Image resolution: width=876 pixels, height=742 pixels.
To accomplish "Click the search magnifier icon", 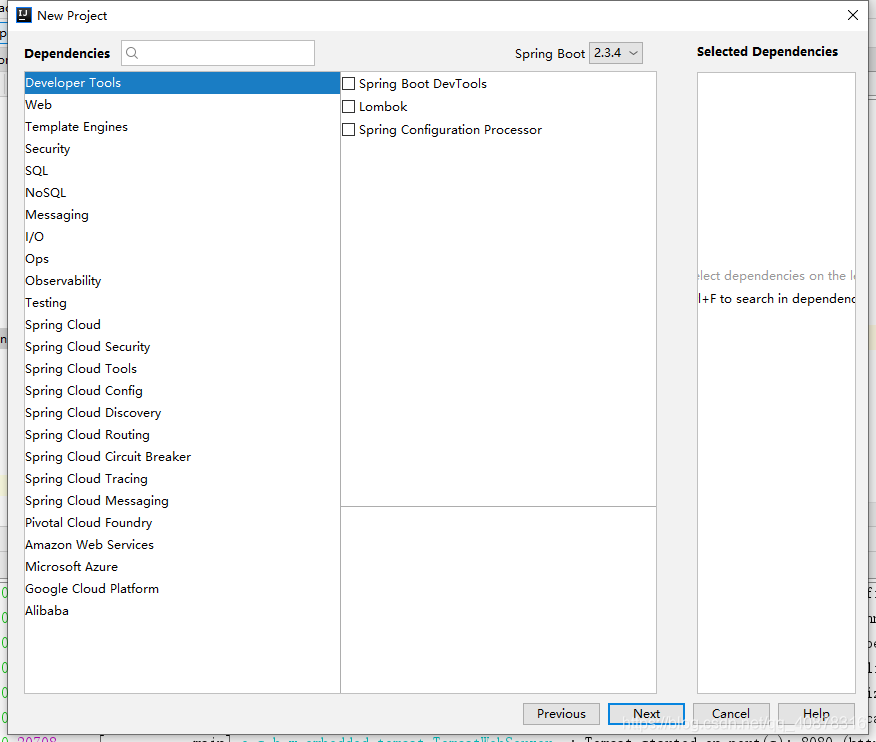I will pos(132,53).
